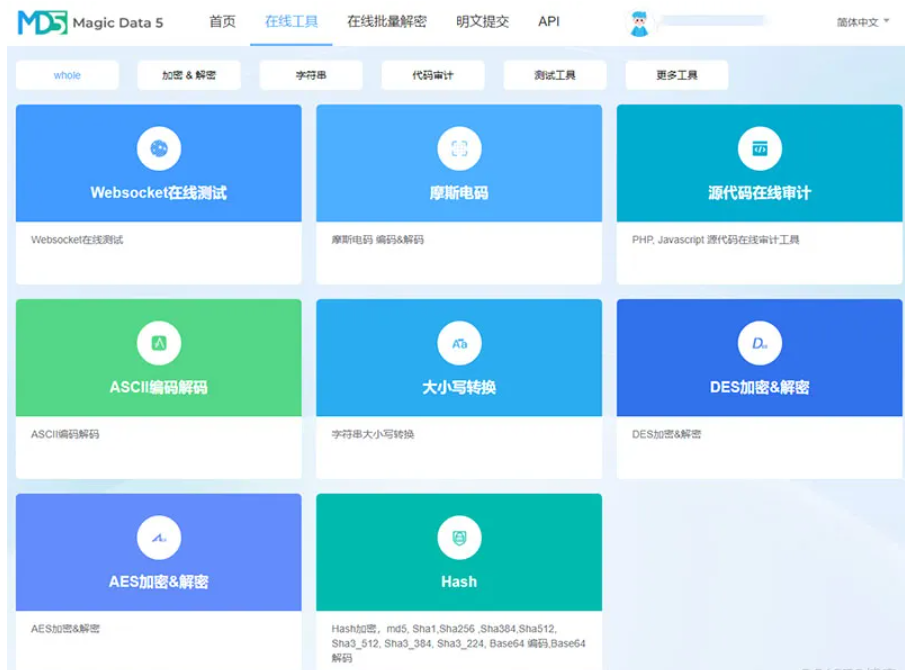This screenshot has width=905, height=670.
Task: Filter by 字符串 category
Action: point(311,75)
